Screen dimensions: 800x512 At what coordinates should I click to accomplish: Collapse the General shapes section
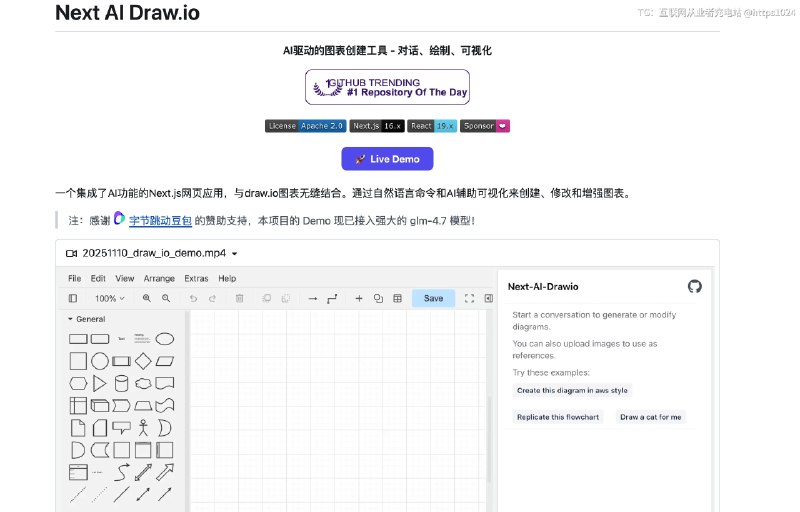(x=86, y=319)
